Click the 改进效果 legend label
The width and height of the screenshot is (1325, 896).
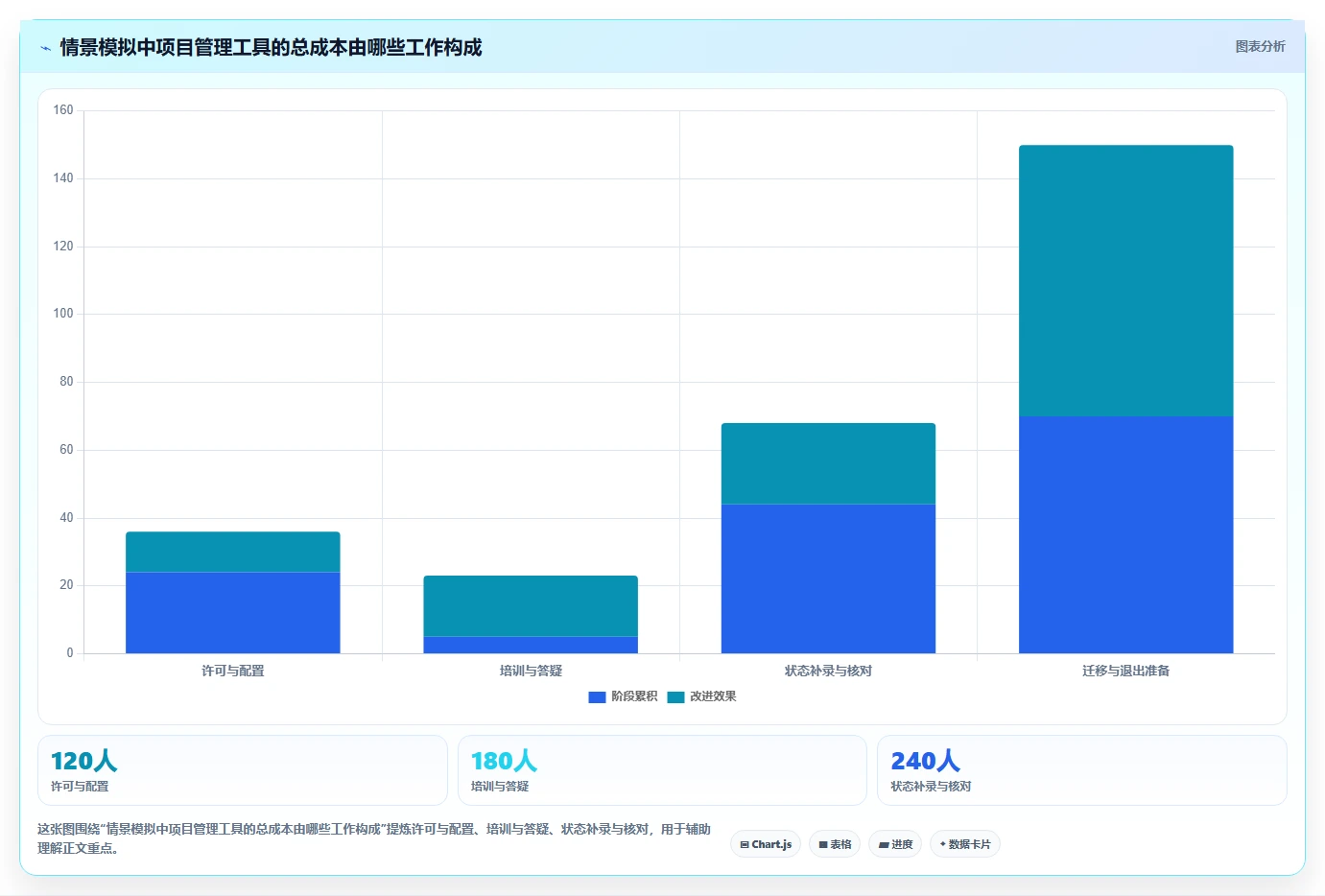click(713, 696)
